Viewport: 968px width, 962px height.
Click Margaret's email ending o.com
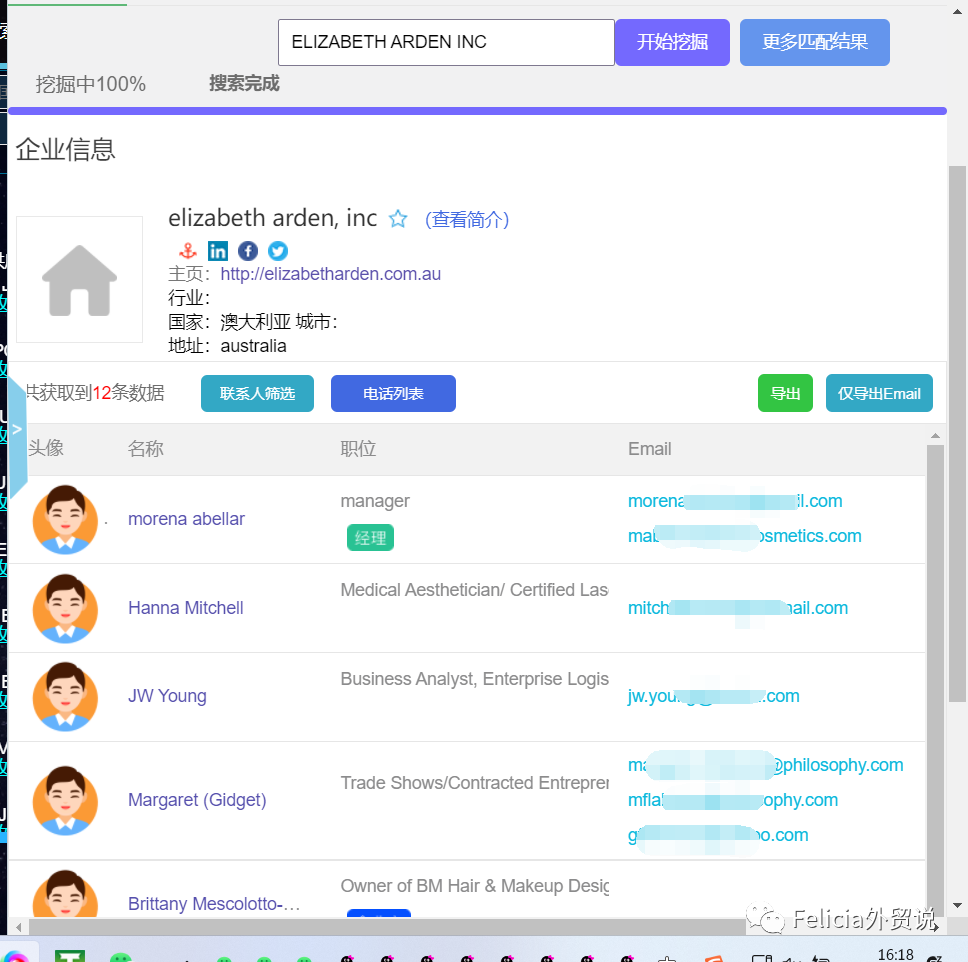point(718,835)
